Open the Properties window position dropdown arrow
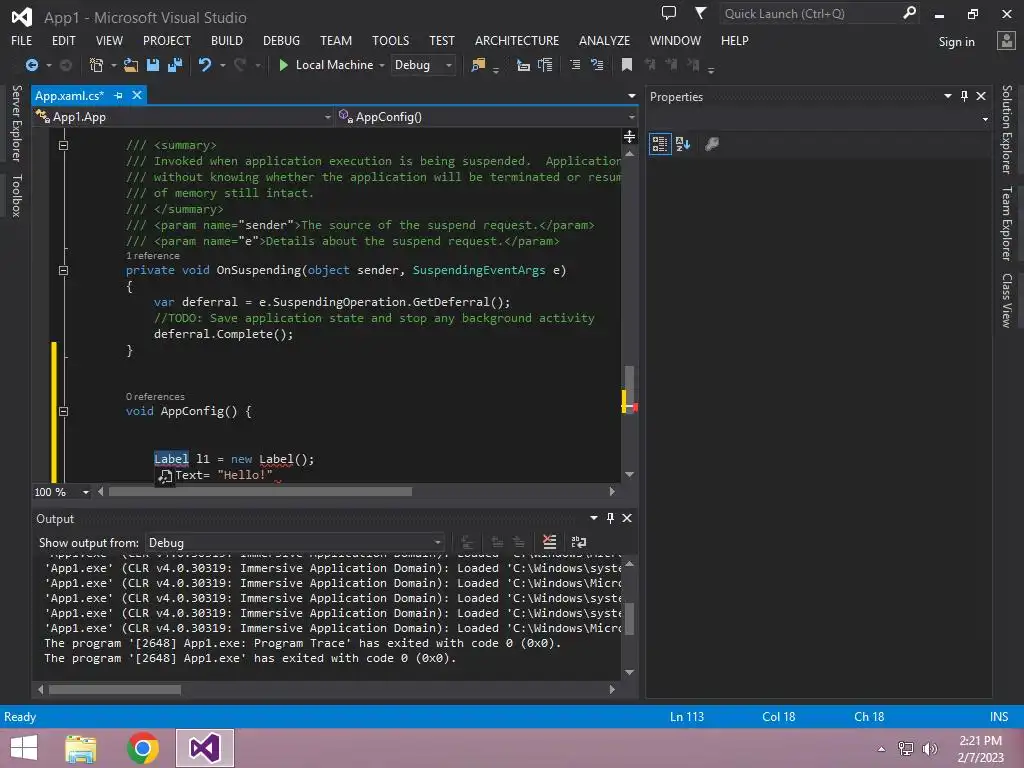The height and width of the screenshot is (768, 1024). pyautogui.click(x=948, y=96)
